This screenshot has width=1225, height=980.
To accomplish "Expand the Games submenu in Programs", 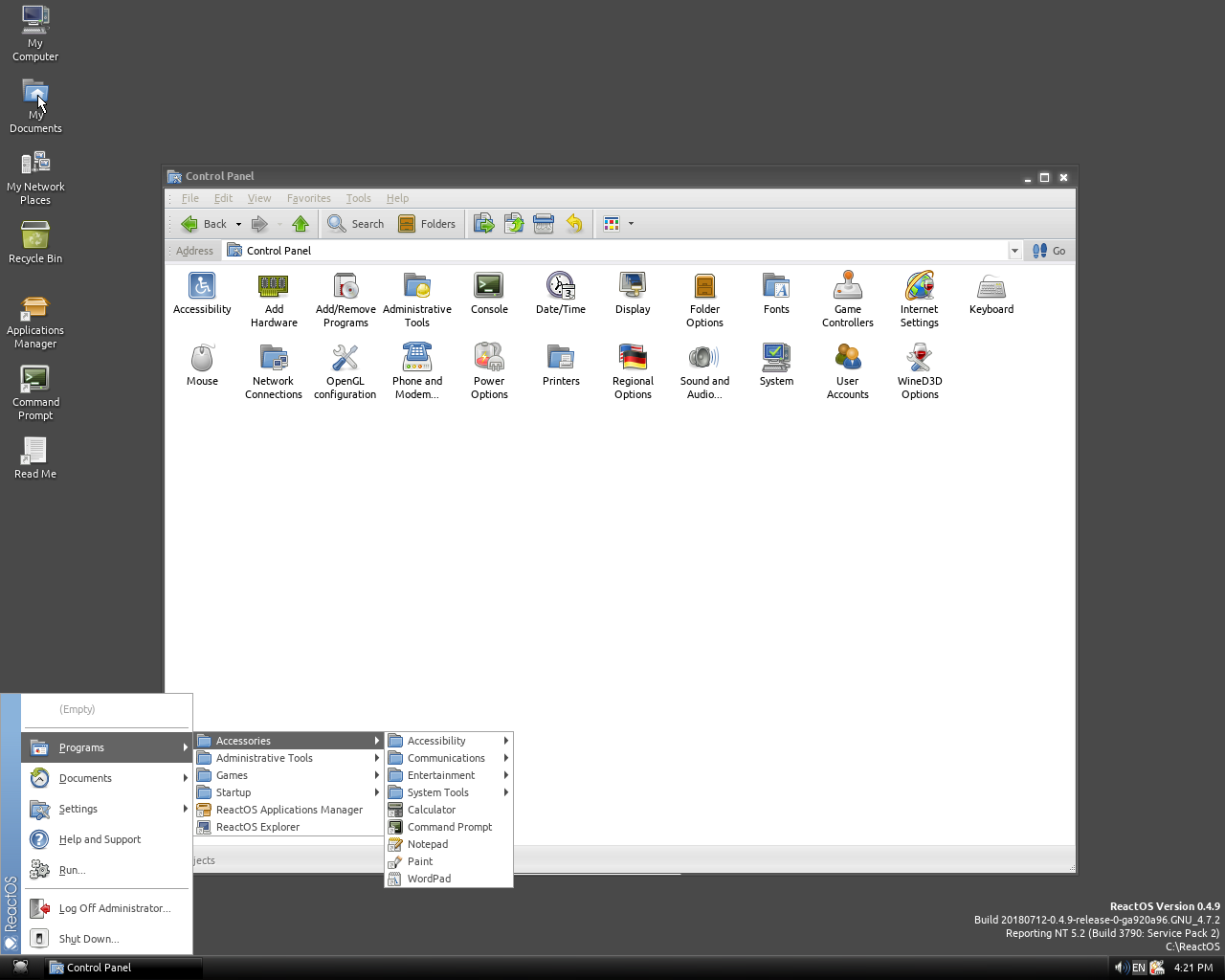I will (288, 775).
